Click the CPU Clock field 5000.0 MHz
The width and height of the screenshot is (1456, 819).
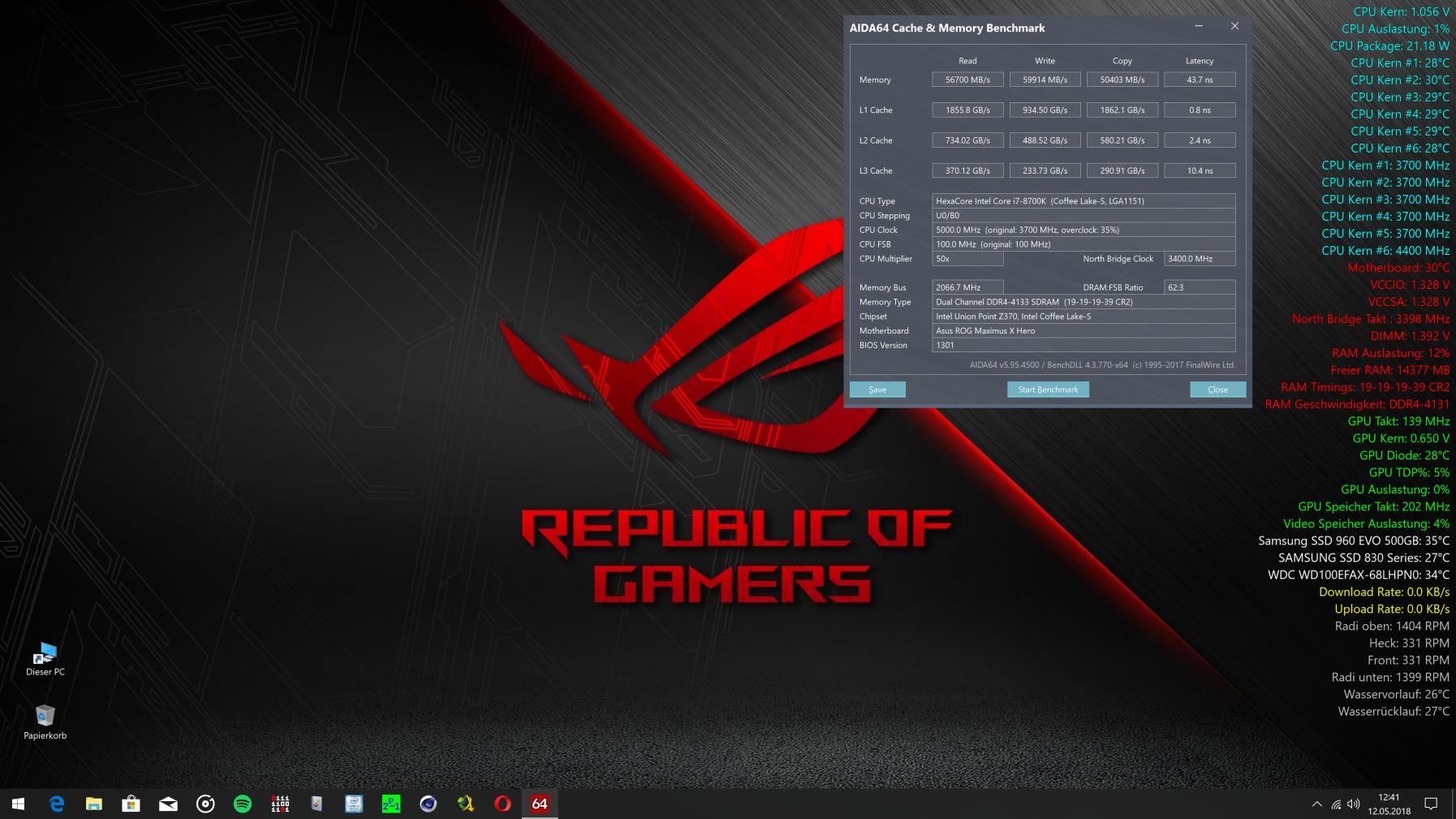click(x=1083, y=230)
